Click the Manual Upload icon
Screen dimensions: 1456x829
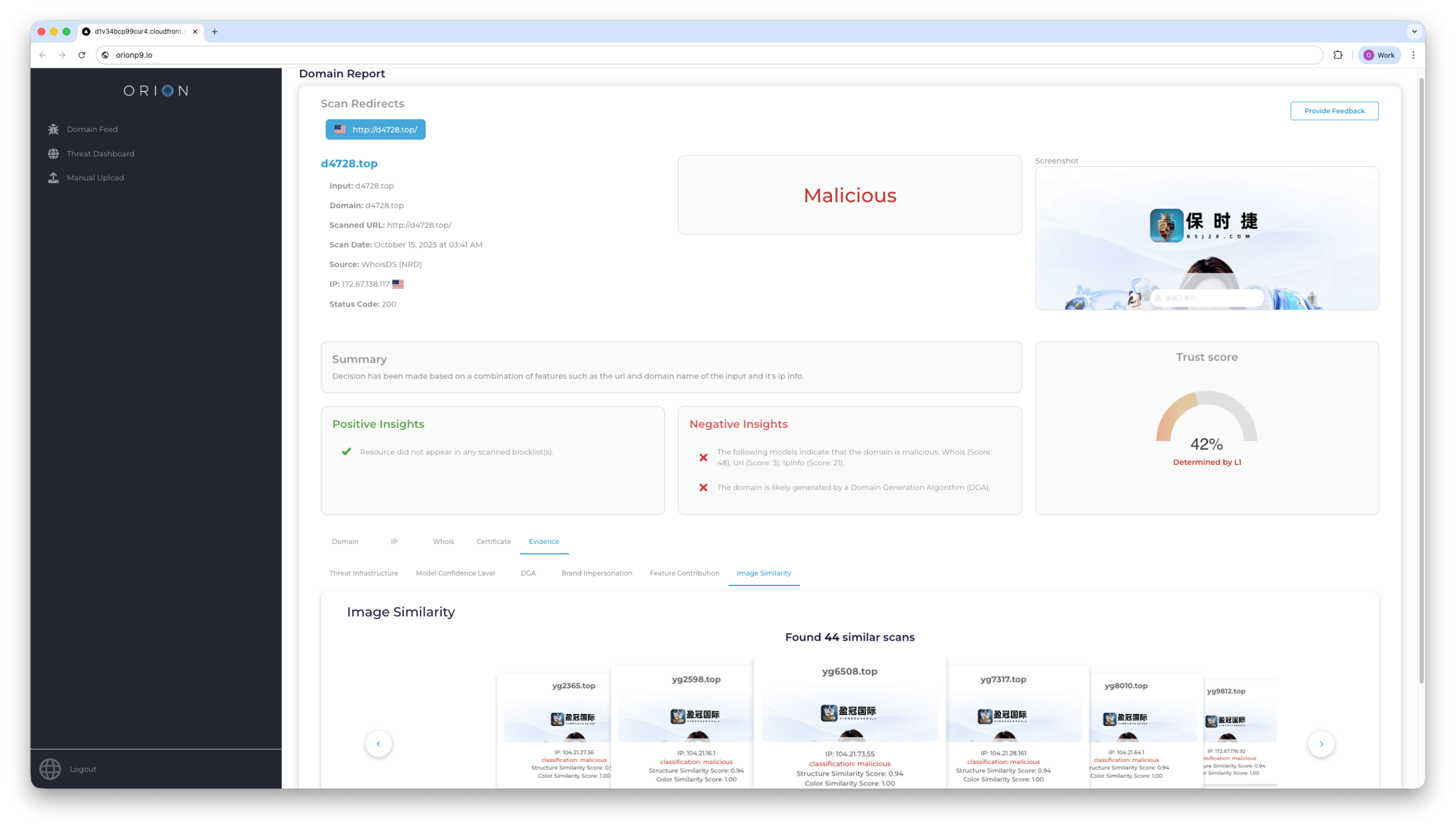53,178
